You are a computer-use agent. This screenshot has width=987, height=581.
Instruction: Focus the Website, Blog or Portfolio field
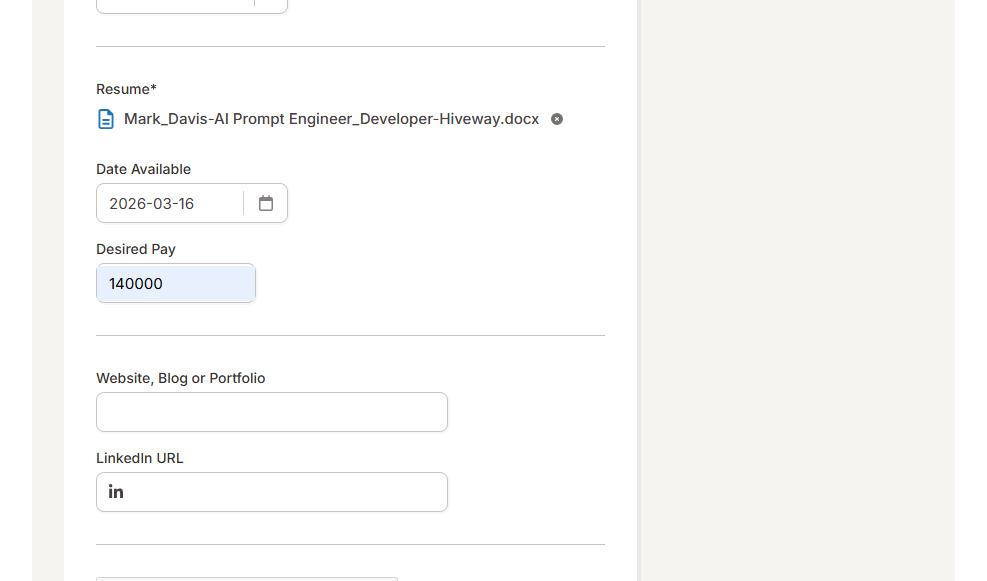(272, 412)
